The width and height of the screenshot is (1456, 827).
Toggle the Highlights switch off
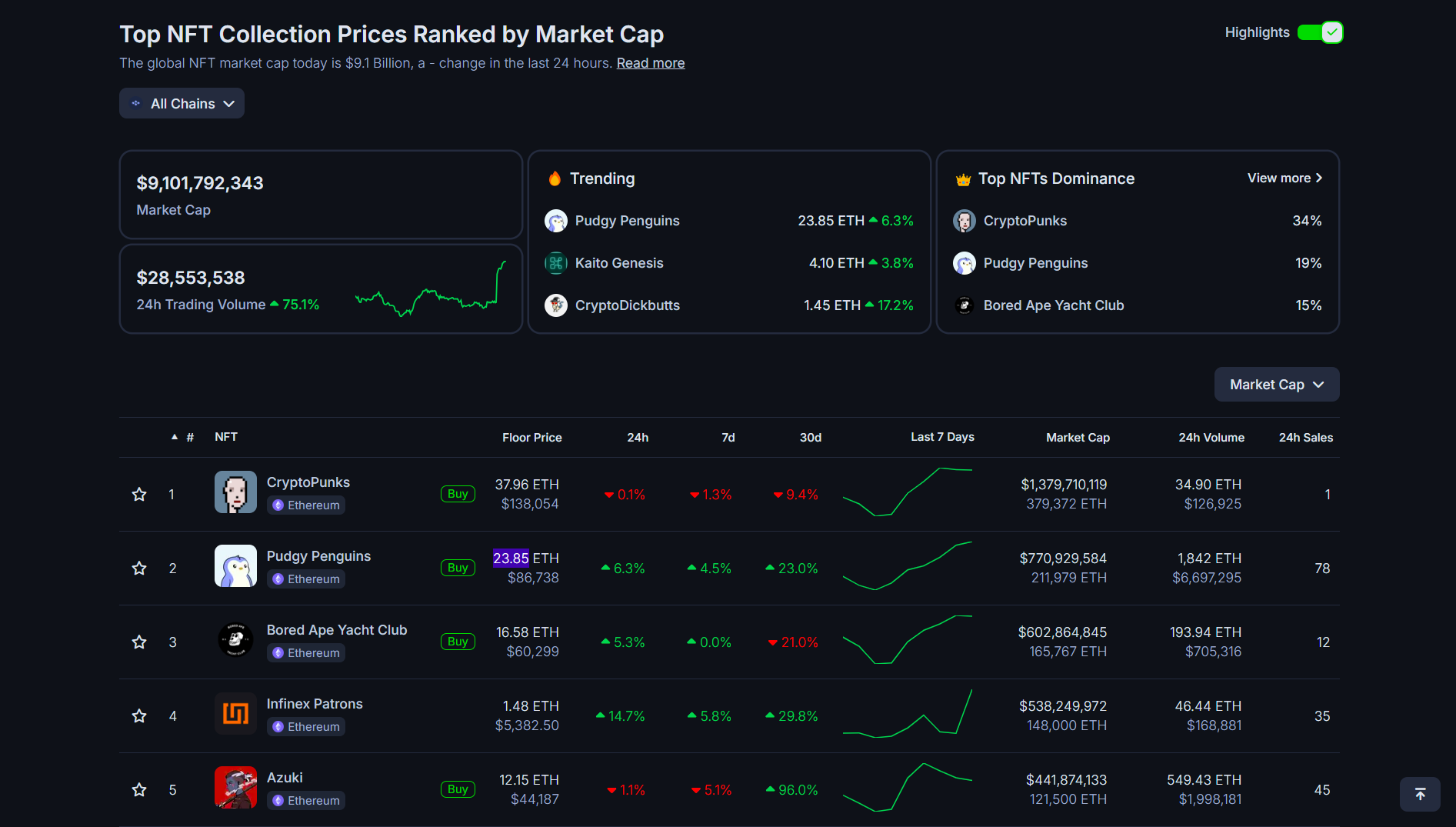1320,32
